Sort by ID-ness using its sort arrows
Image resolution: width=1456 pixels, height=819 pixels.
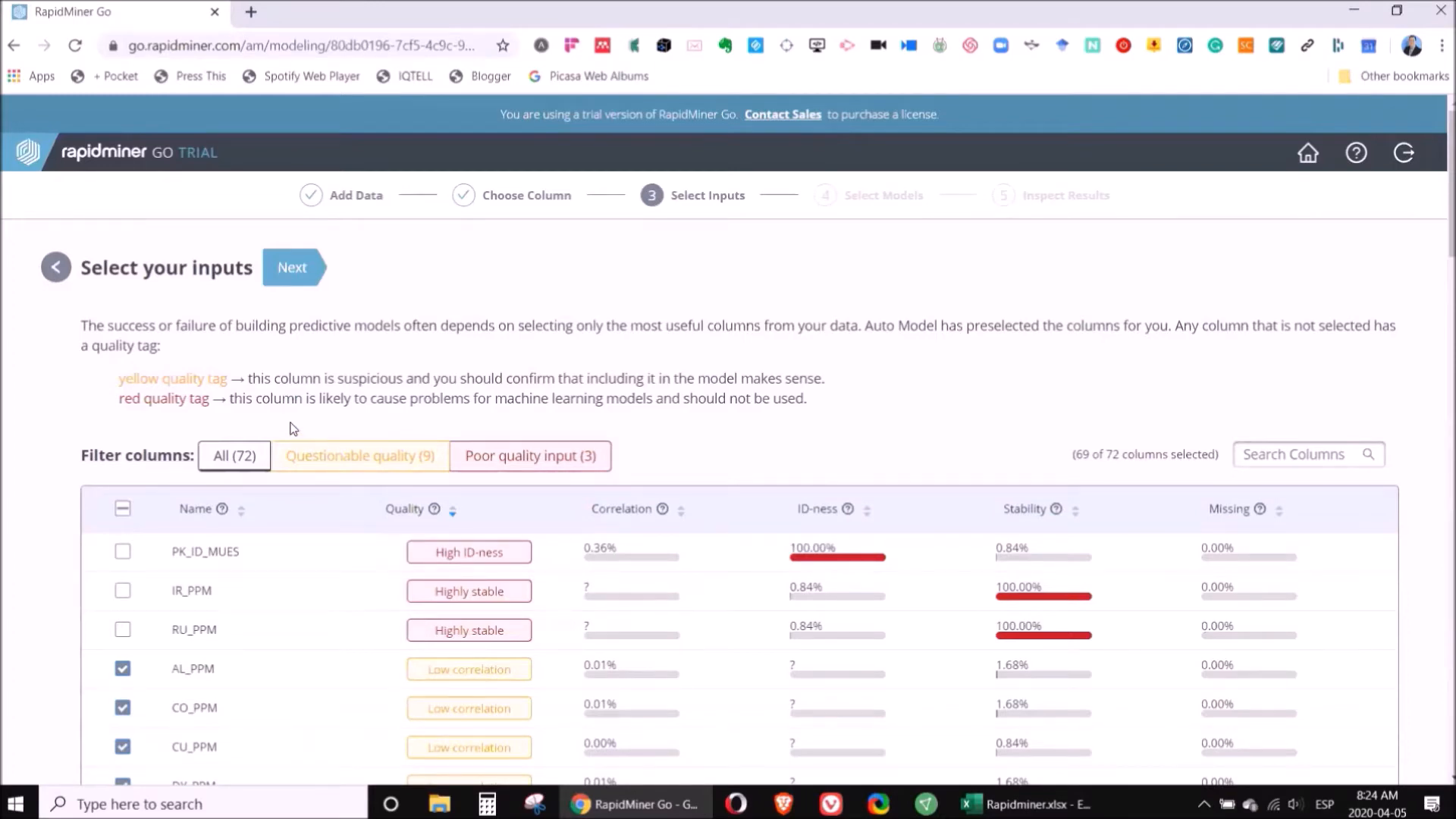coord(867,510)
